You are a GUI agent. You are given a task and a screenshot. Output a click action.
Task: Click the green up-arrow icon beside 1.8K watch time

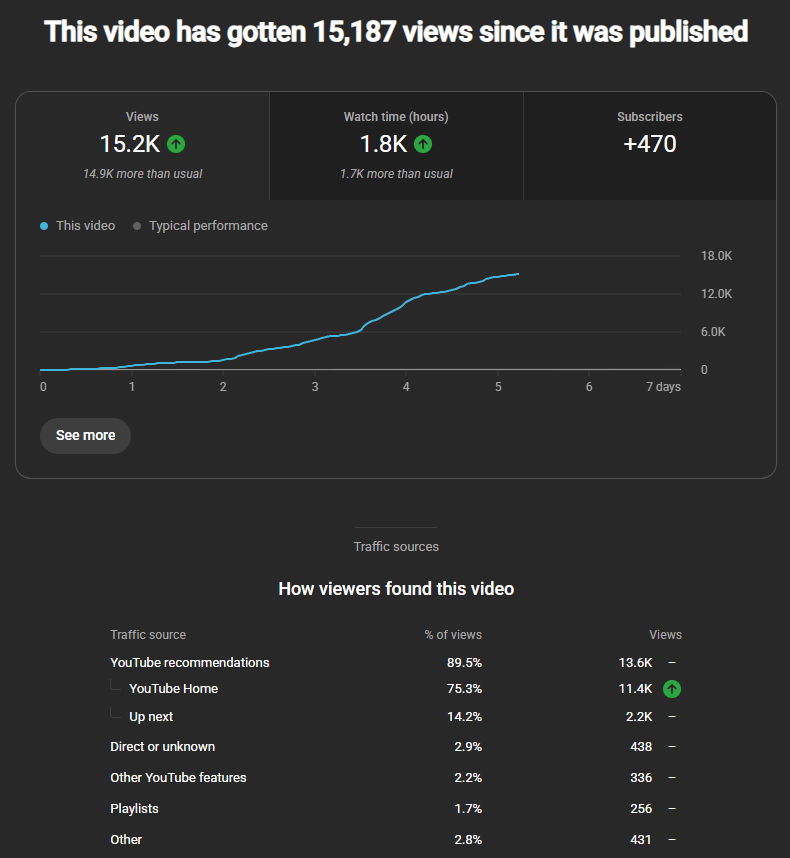point(423,144)
